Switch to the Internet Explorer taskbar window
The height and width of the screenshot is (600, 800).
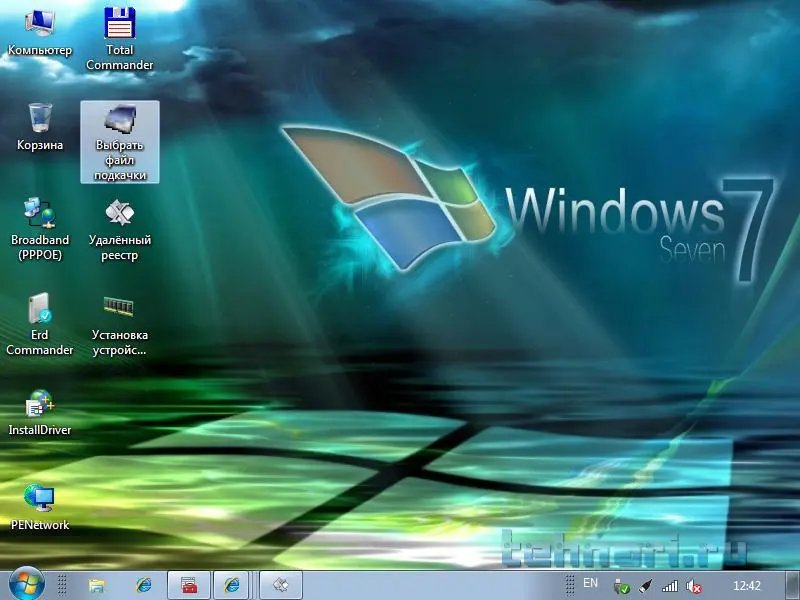point(232,585)
